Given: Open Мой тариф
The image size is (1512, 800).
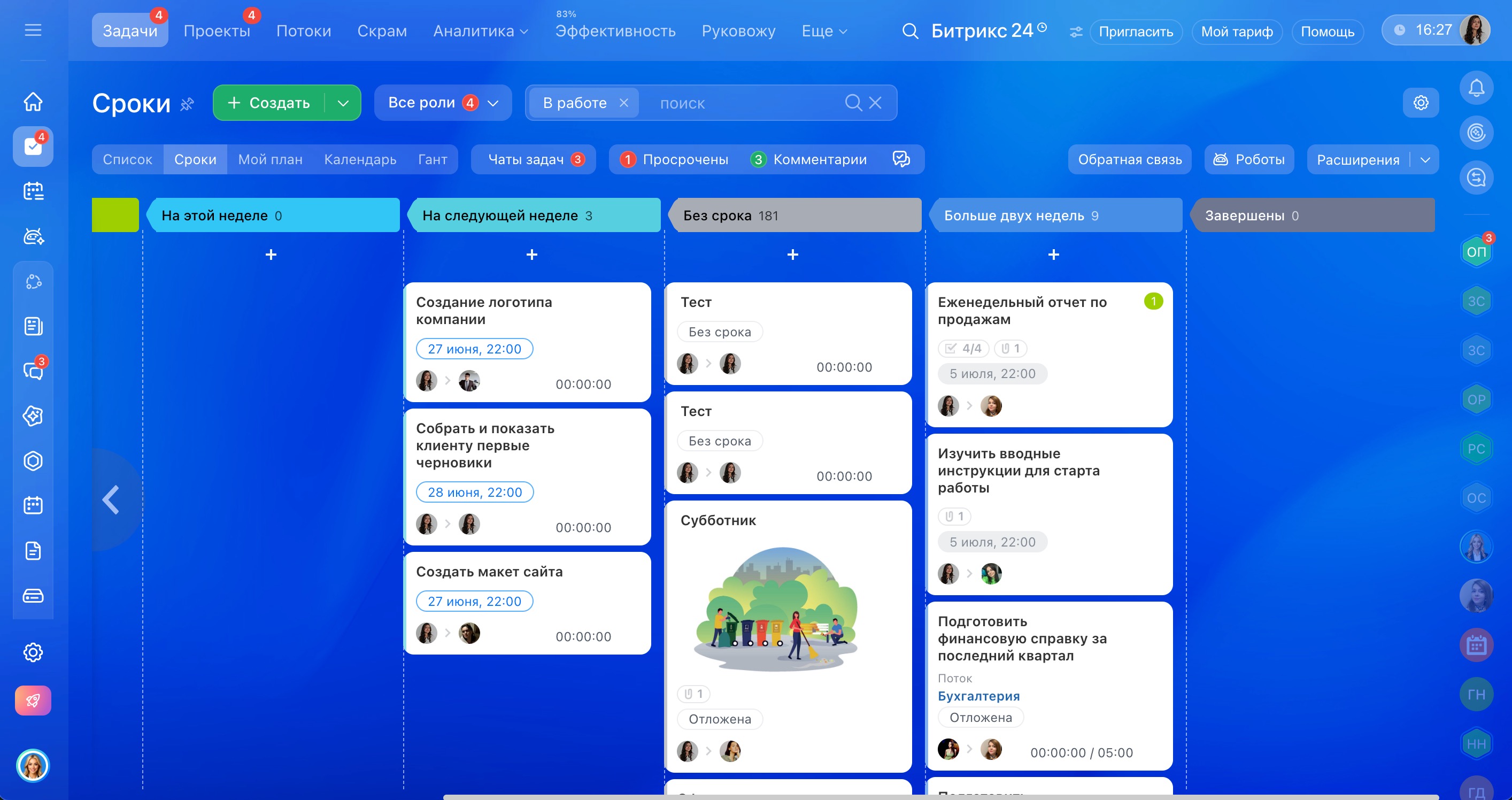Looking at the screenshot, I should pos(1237,32).
